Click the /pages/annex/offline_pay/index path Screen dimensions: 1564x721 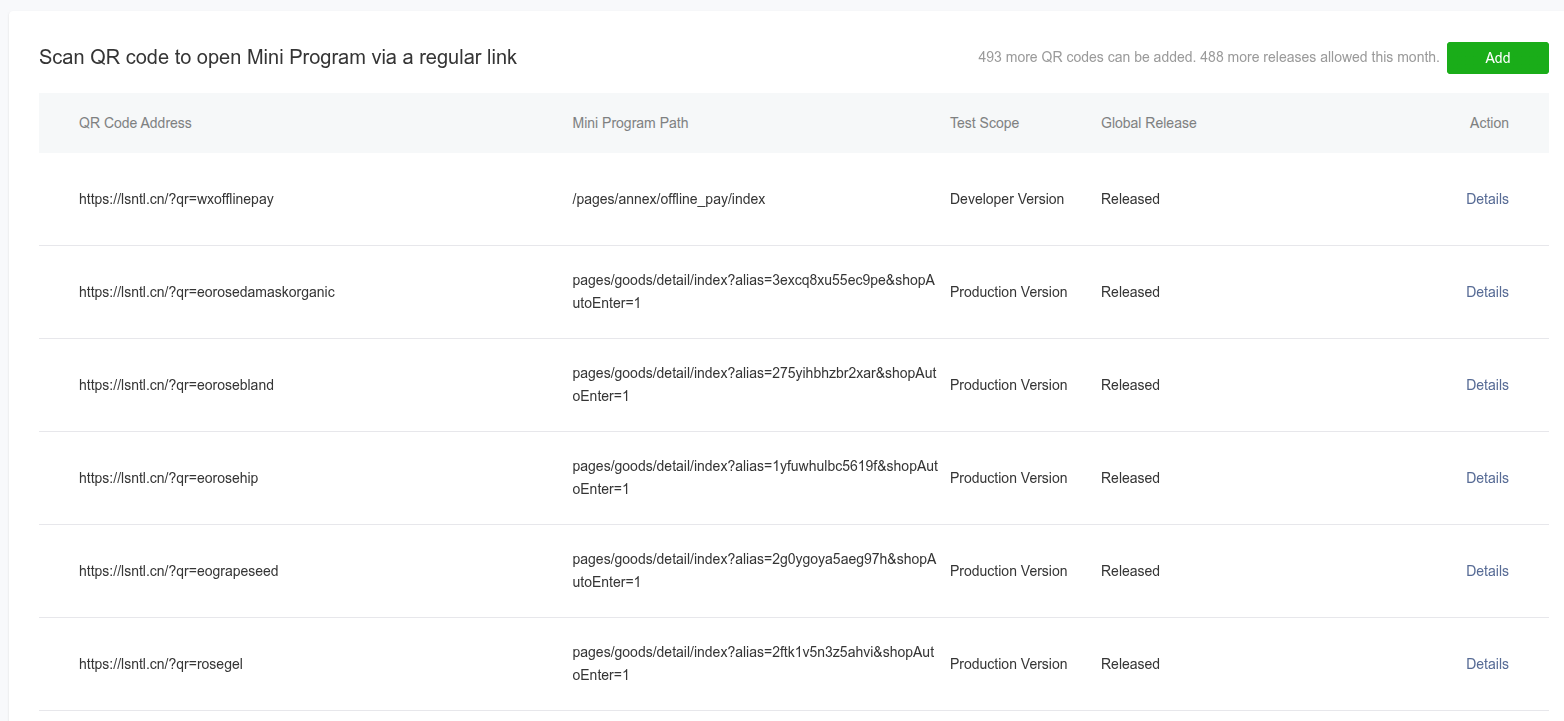668,199
